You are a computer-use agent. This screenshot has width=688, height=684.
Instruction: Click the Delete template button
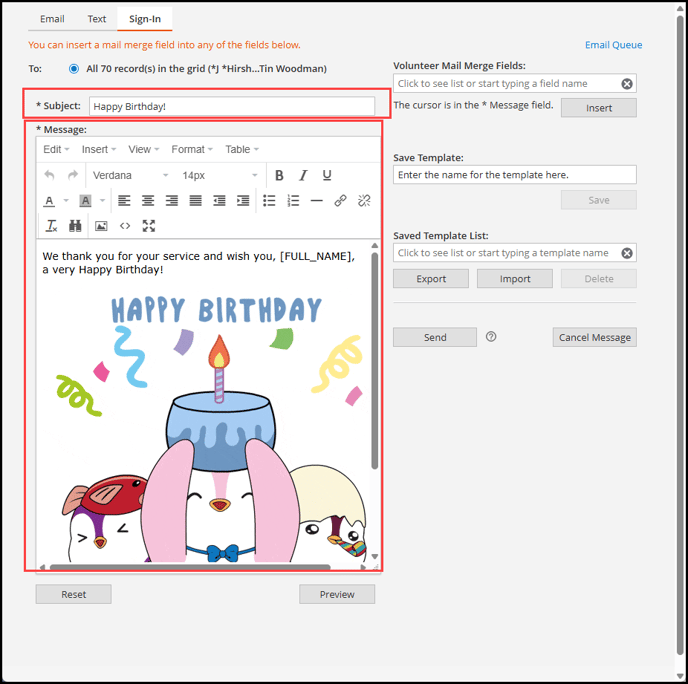tap(598, 279)
